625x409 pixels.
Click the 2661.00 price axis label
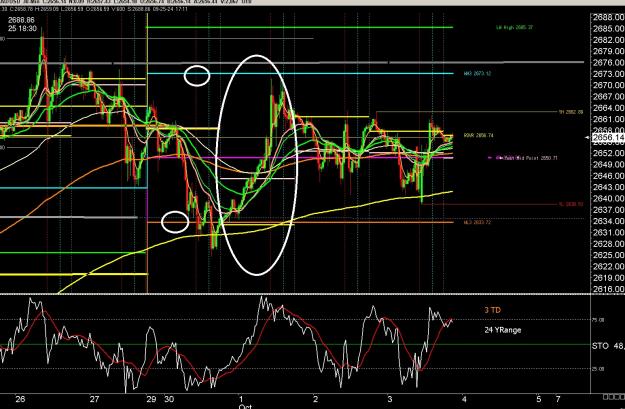click(609, 119)
